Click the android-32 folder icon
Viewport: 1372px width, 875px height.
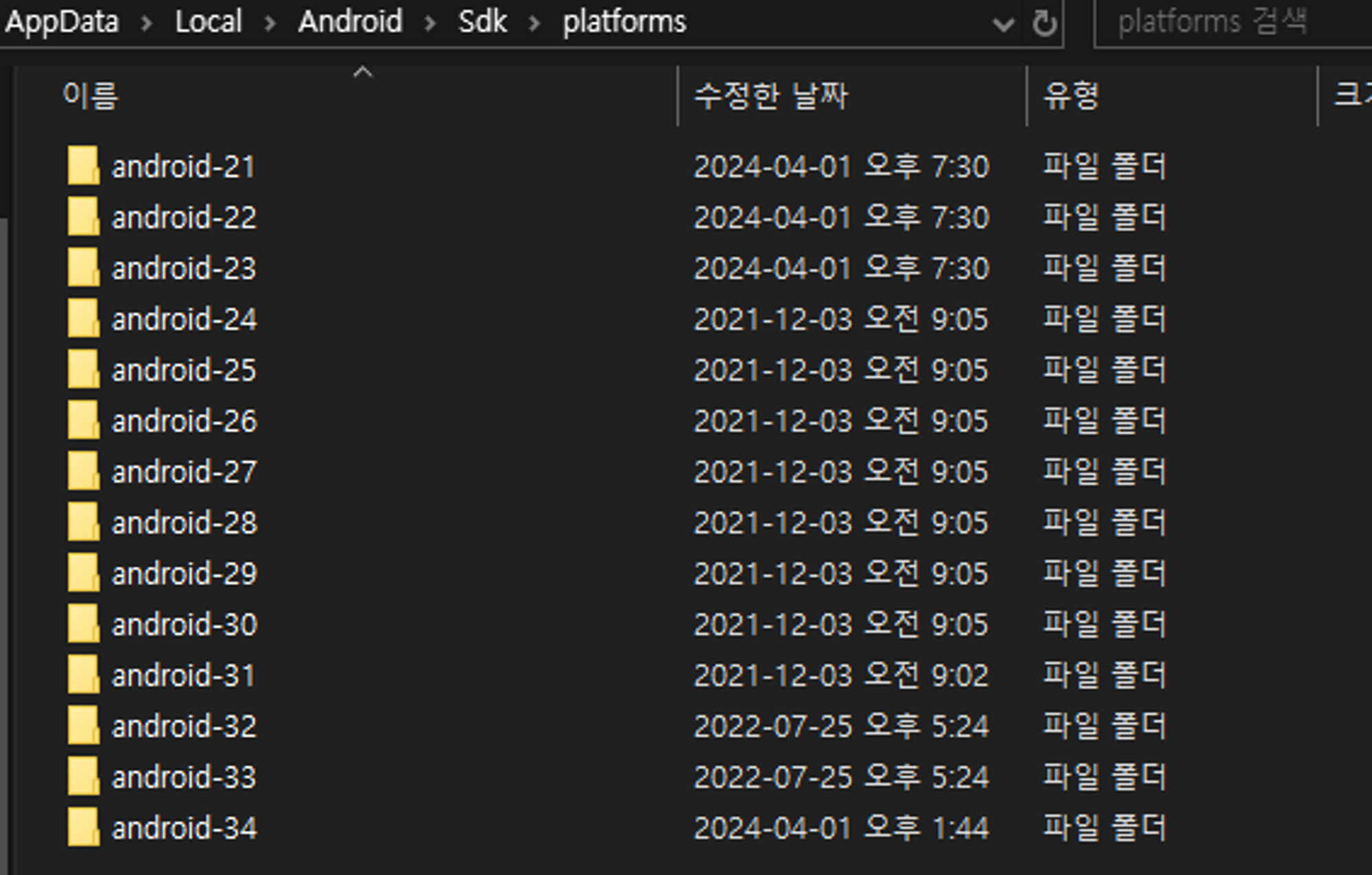click(x=83, y=726)
